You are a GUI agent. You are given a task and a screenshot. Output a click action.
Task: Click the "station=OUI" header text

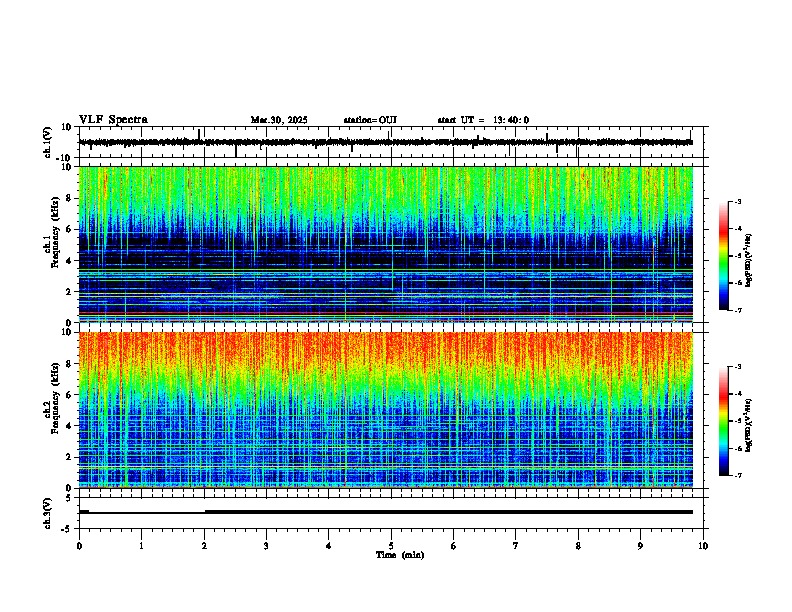(x=370, y=120)
